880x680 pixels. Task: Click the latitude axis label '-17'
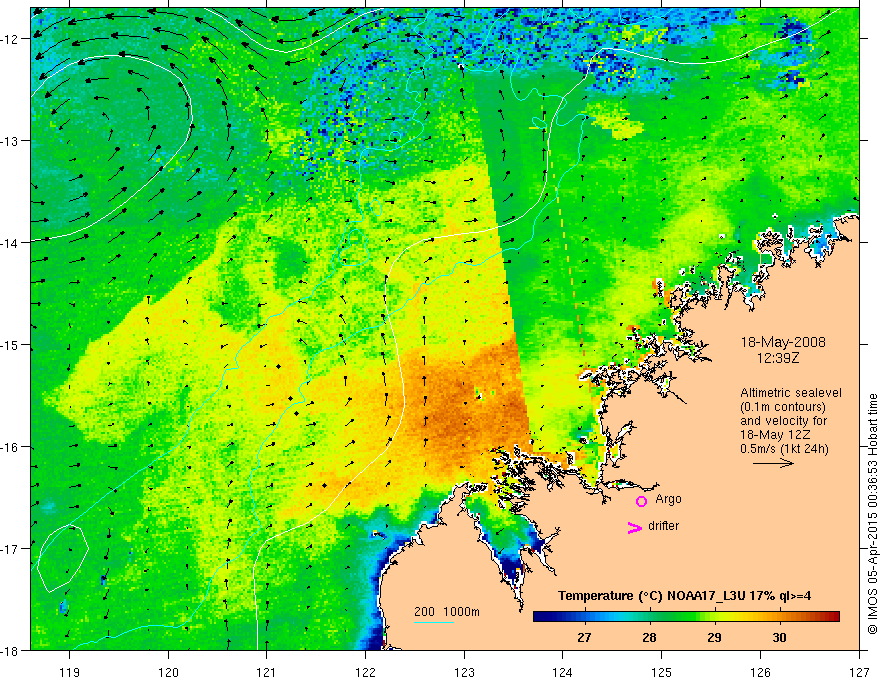(x=10, y=548)
